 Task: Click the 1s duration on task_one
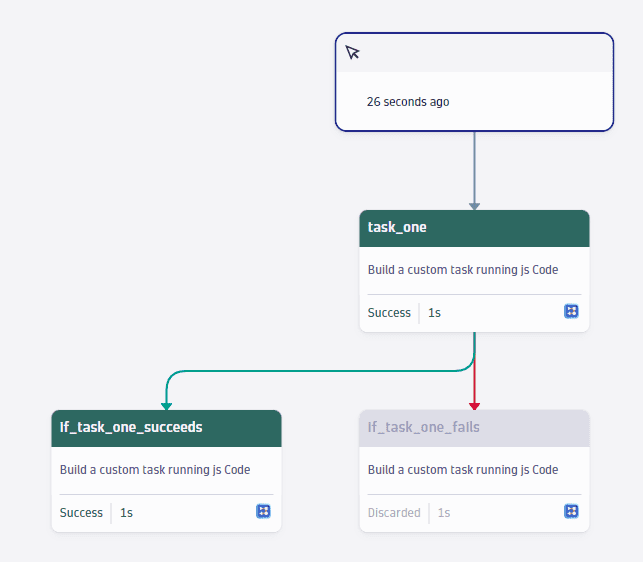click(434, 313)
